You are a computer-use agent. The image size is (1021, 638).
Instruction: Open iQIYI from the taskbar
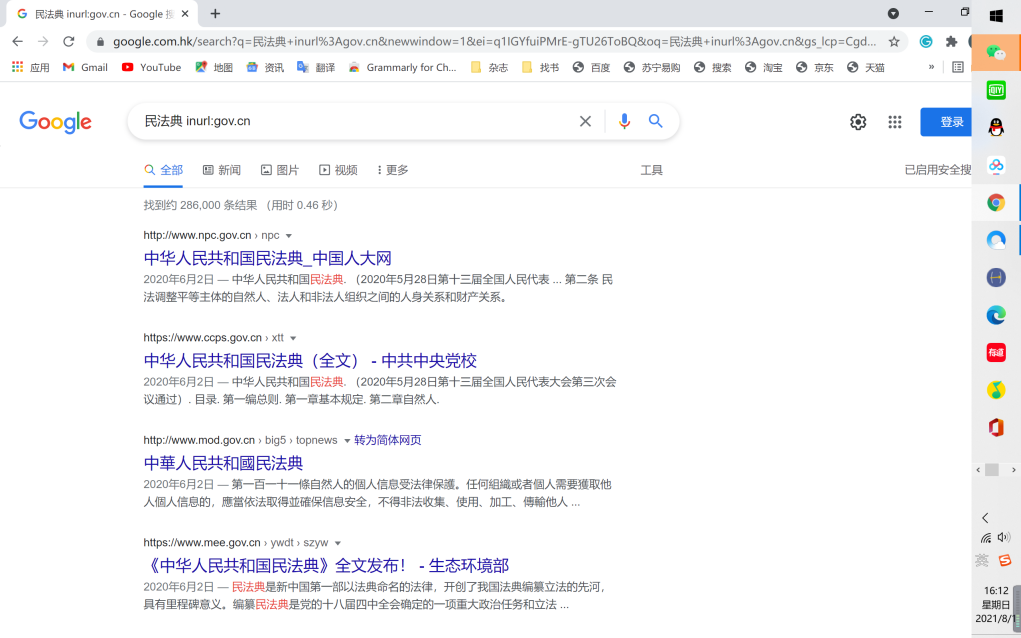(x=996, y=90)
